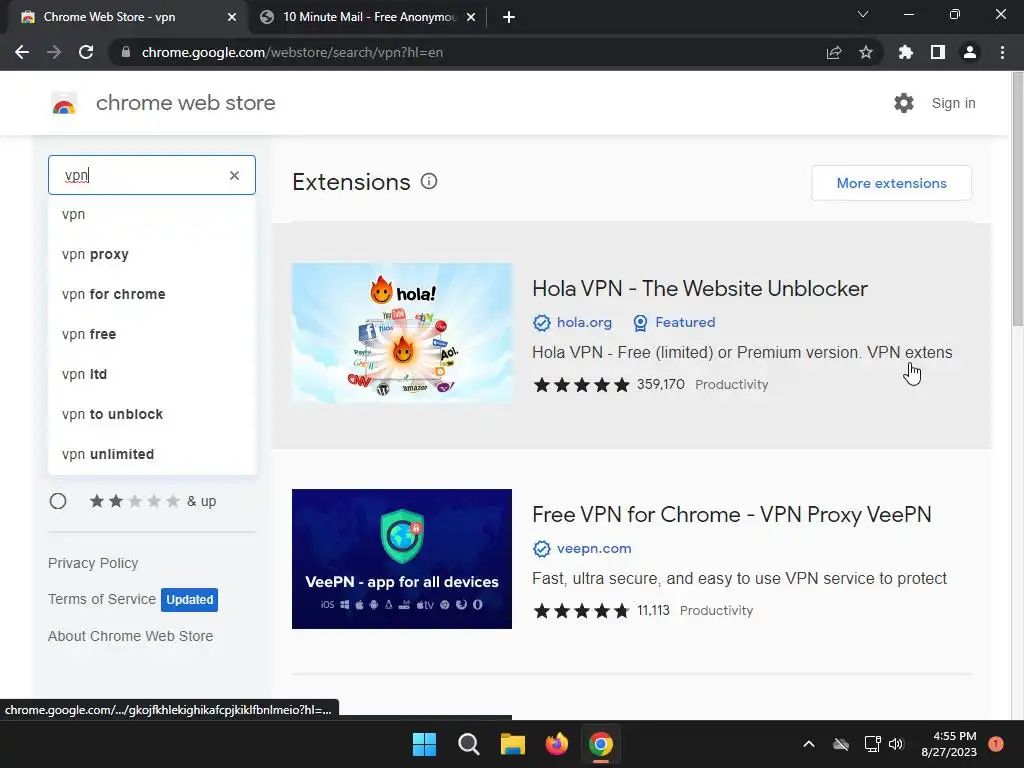Open the Chrome three-dot menu
Screen dimensions: 1024x768
click(1002, 52)
